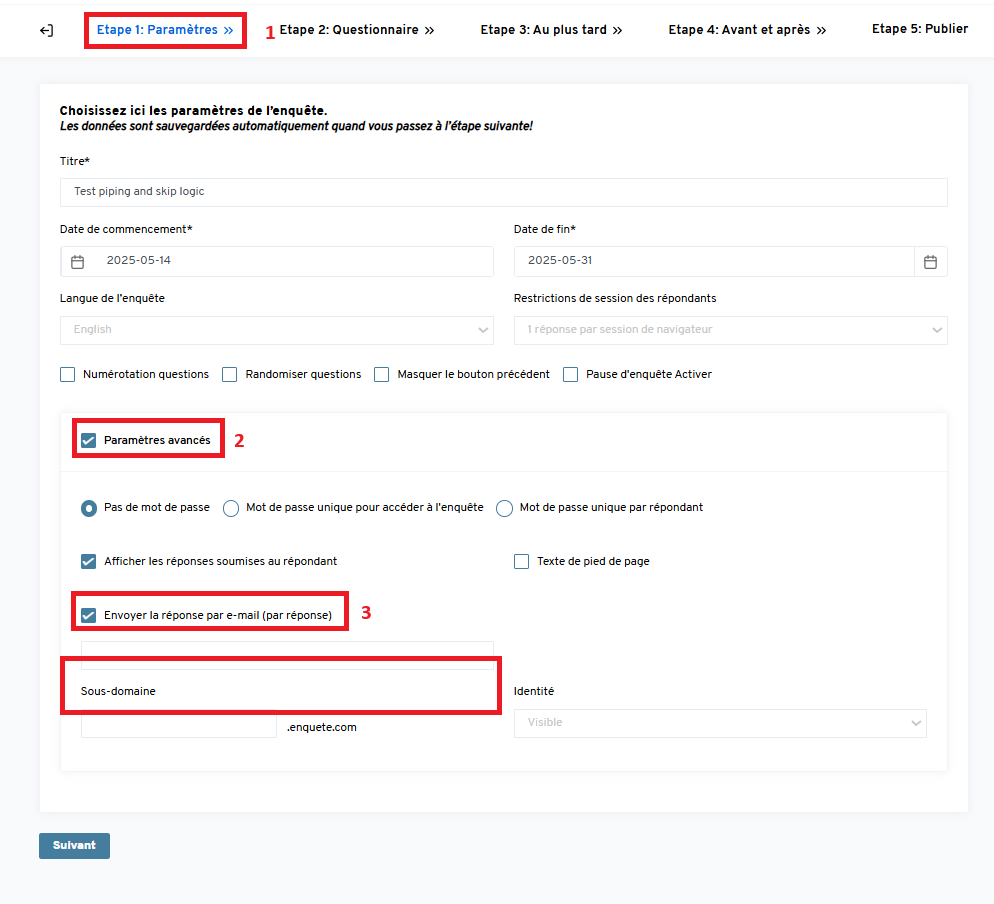Expand Langue de l'enquête dropdown

(276, 330)
